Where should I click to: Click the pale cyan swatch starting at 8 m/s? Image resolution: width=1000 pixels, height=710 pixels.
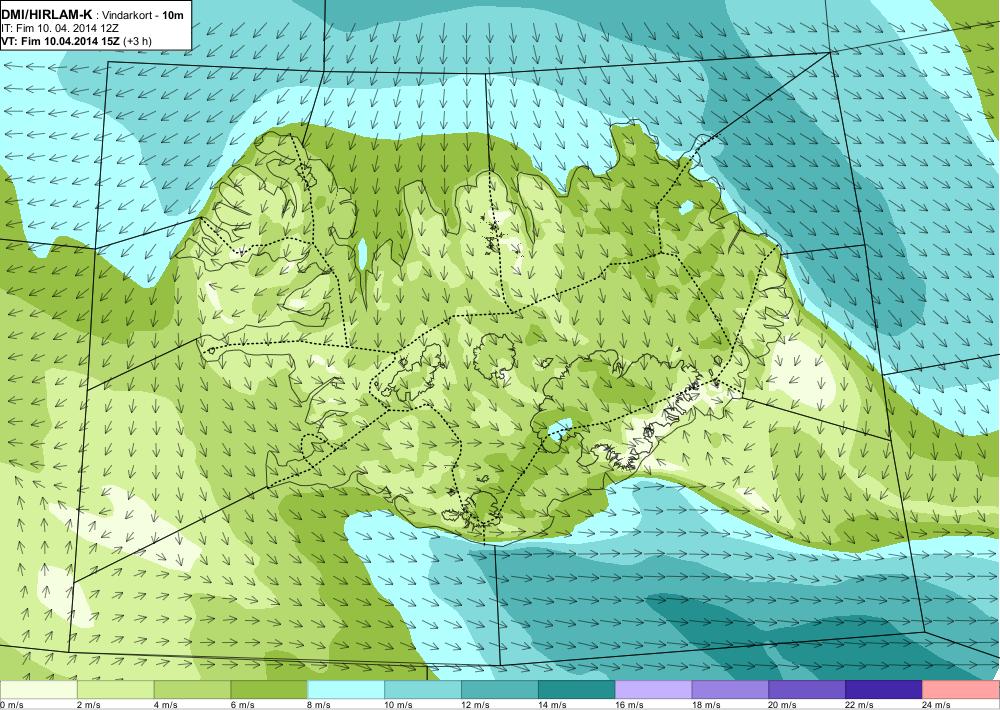[346, 690]
